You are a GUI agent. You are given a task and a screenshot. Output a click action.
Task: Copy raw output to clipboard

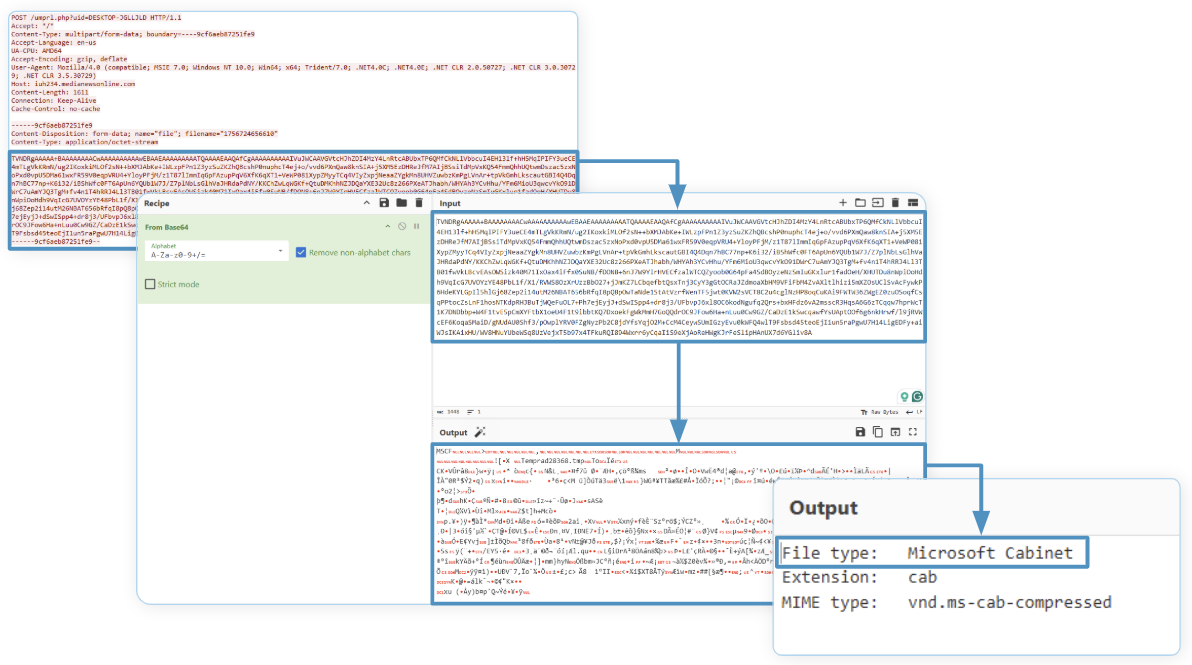(877, 432)
